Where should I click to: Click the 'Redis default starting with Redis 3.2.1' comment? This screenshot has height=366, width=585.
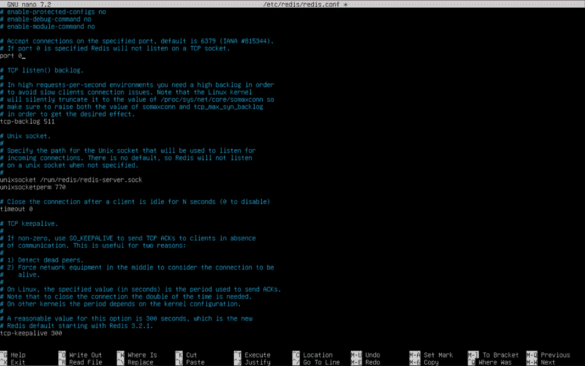click(76, 326)
